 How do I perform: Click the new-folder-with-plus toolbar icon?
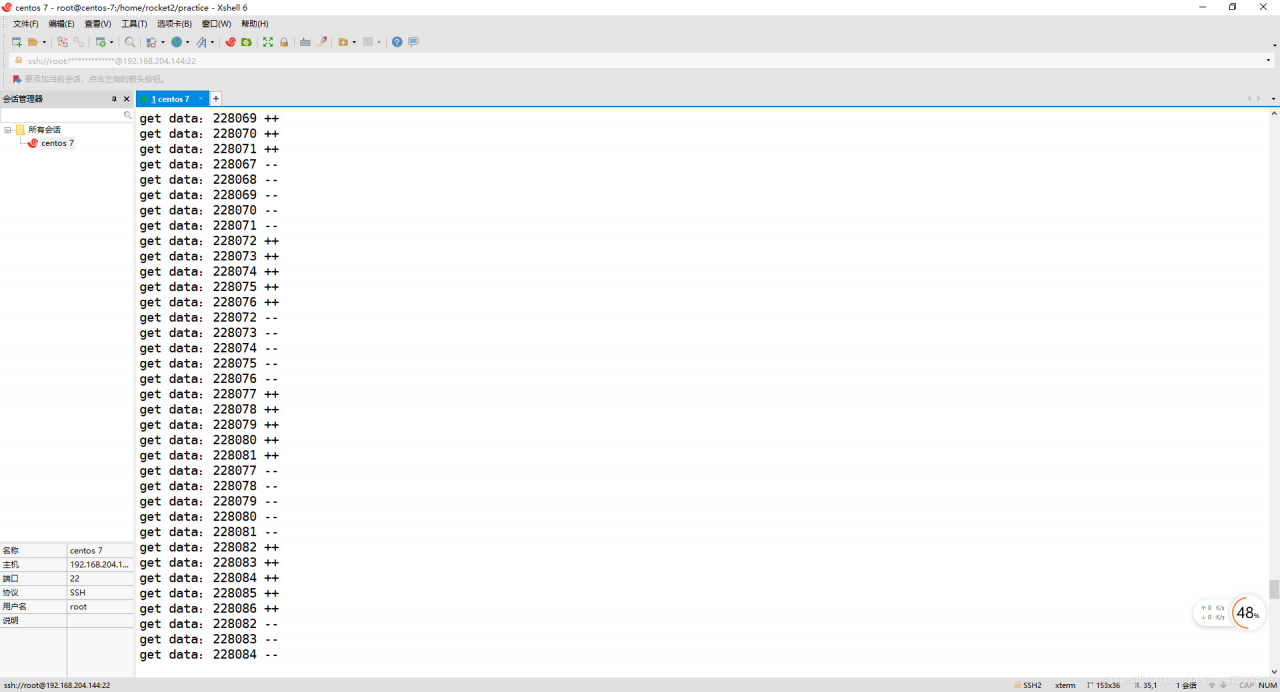point(344,42)
